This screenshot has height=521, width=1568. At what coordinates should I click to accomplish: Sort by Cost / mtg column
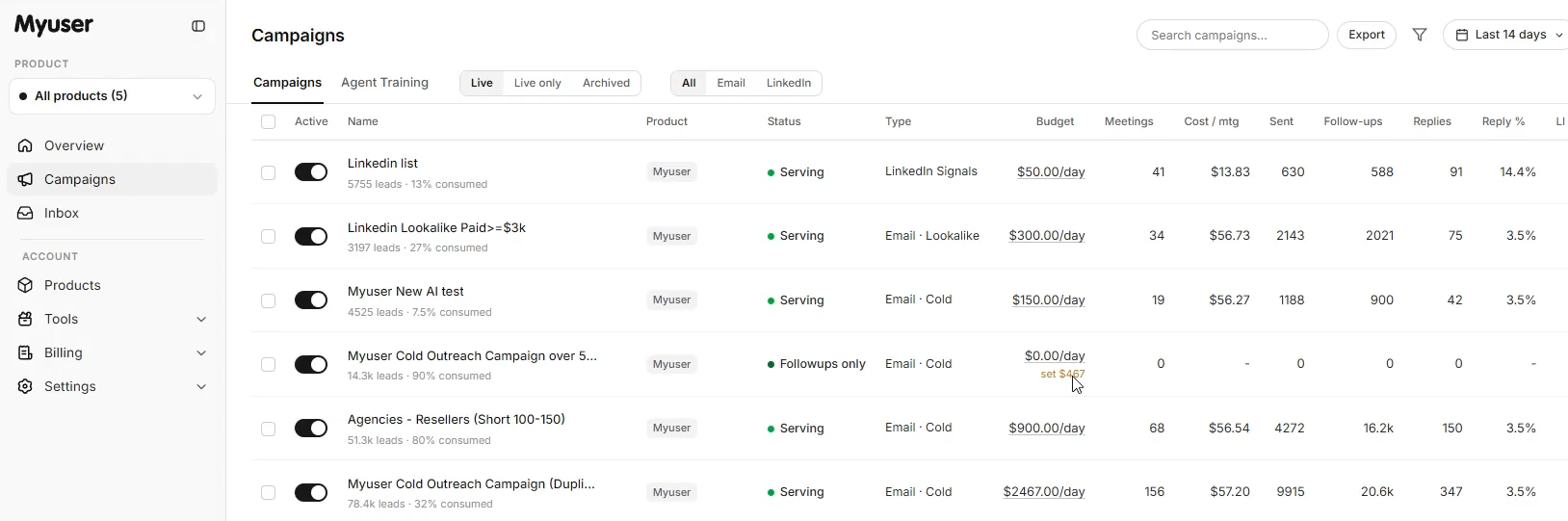(1212, 121)
